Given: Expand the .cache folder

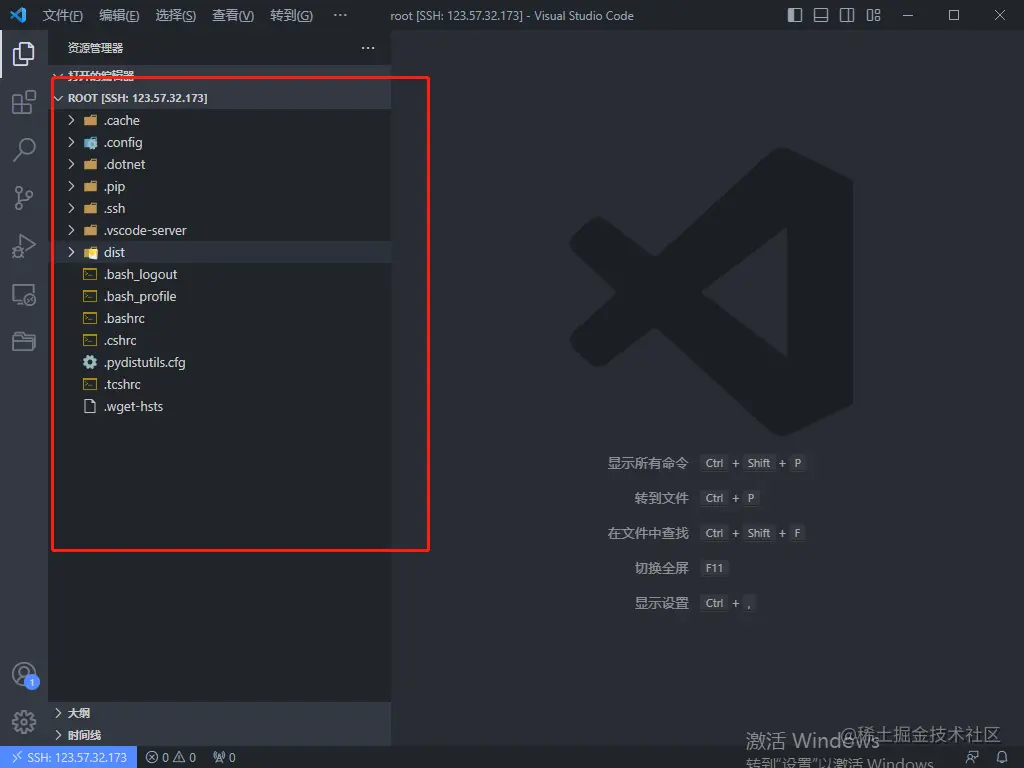Looking at the screenshot, I should (221, 120).
